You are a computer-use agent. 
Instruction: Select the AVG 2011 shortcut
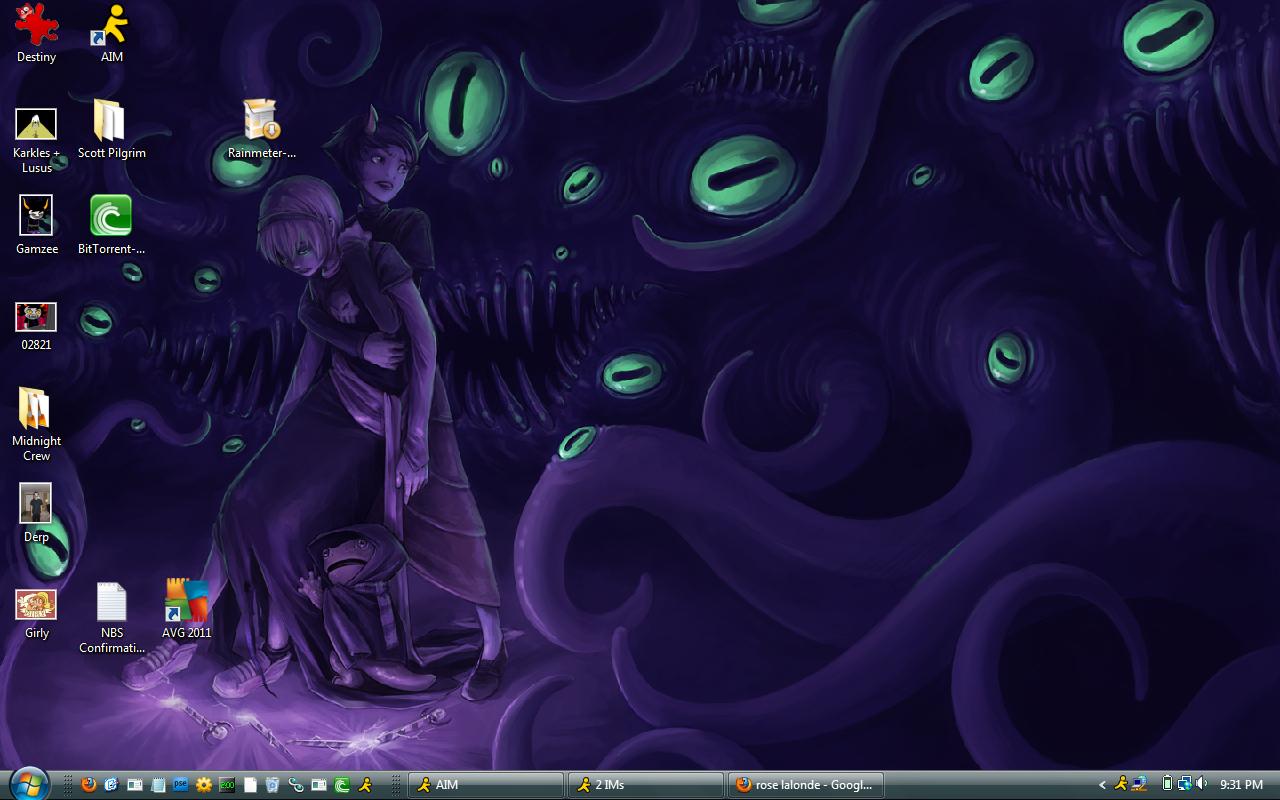[x=187, y=603]
